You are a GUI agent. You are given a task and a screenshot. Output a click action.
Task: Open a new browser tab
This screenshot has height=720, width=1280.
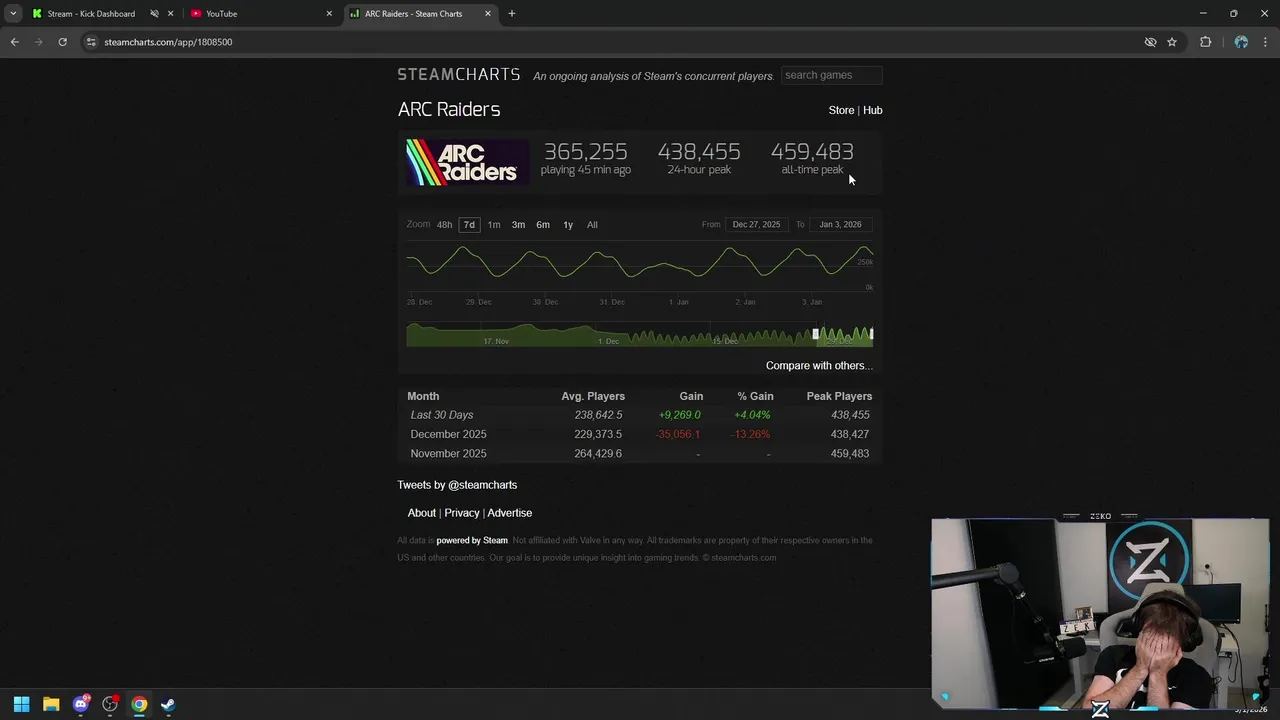(x=511, y=14)
